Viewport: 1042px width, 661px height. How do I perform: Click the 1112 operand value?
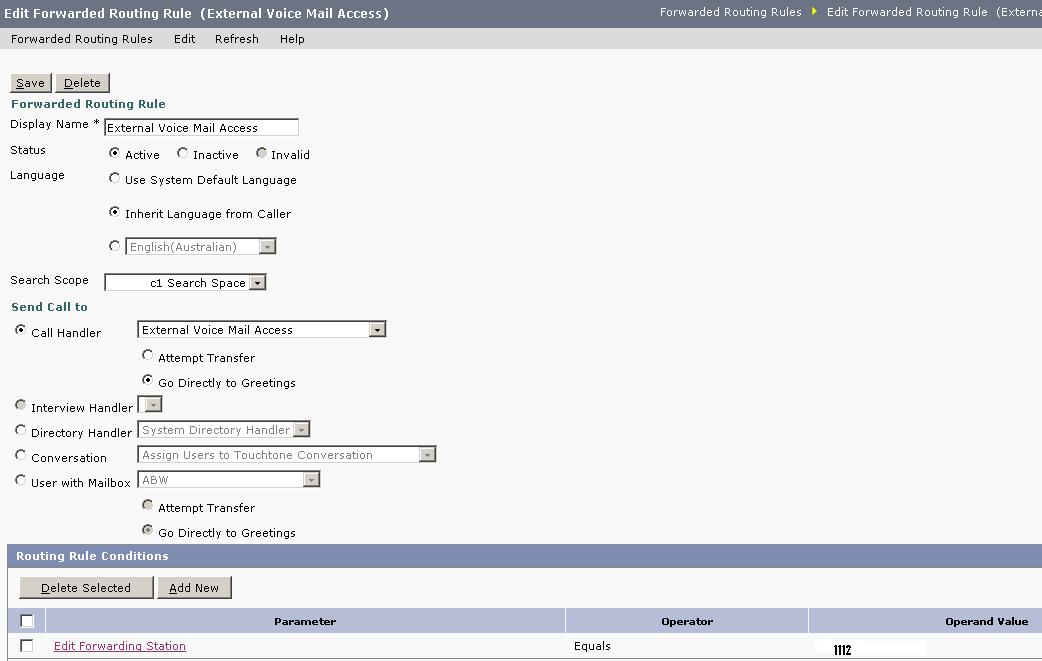coord(842,650)
